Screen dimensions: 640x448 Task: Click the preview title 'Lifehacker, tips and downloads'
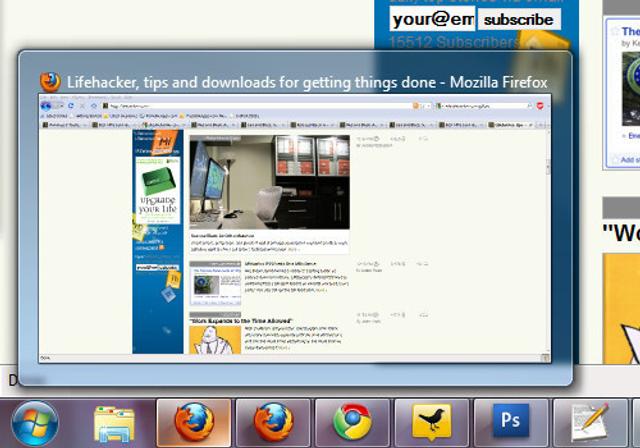tap(171, 83)
